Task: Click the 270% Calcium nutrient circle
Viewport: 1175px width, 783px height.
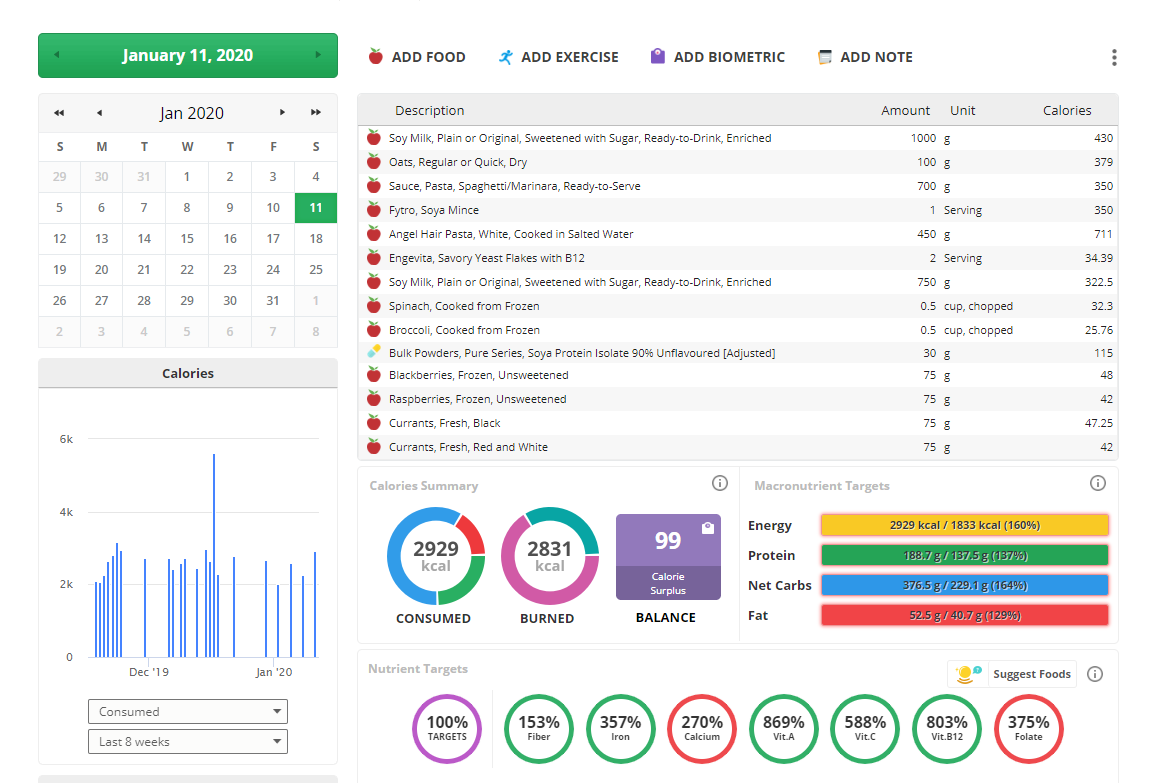Action: [x=702, y=728]
